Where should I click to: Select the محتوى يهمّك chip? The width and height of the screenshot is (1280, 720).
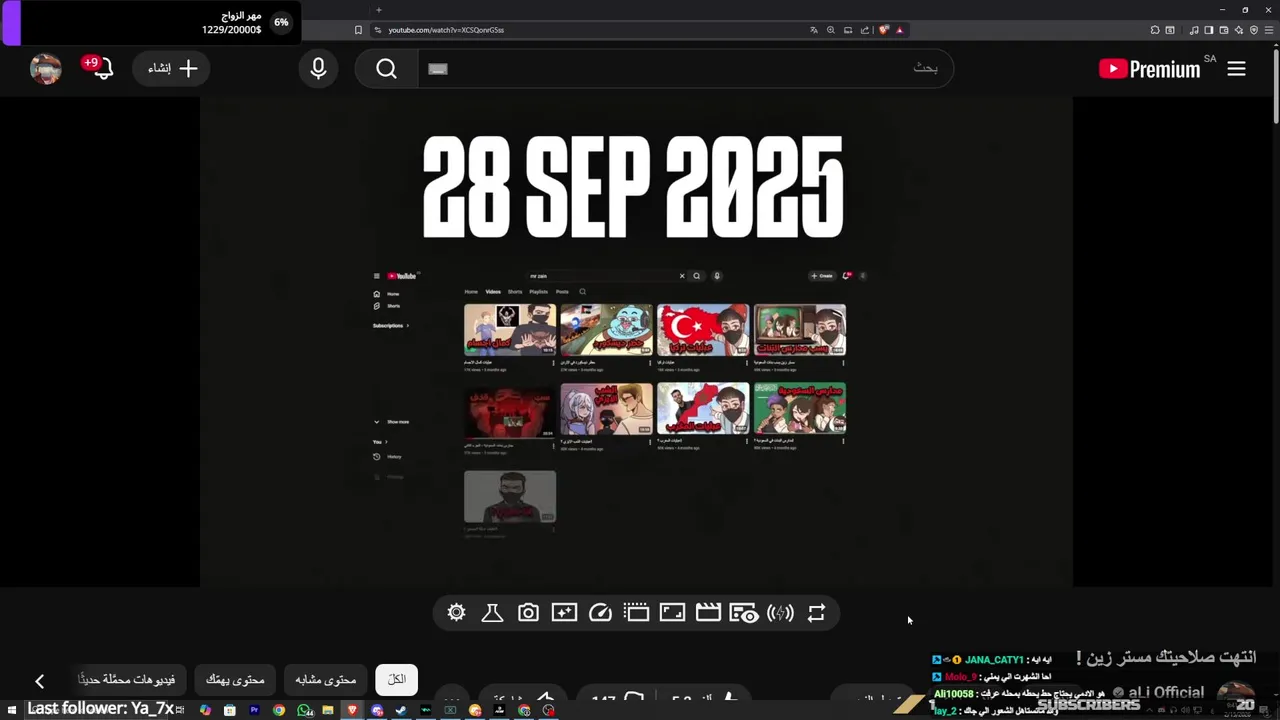tap(235, 680)
